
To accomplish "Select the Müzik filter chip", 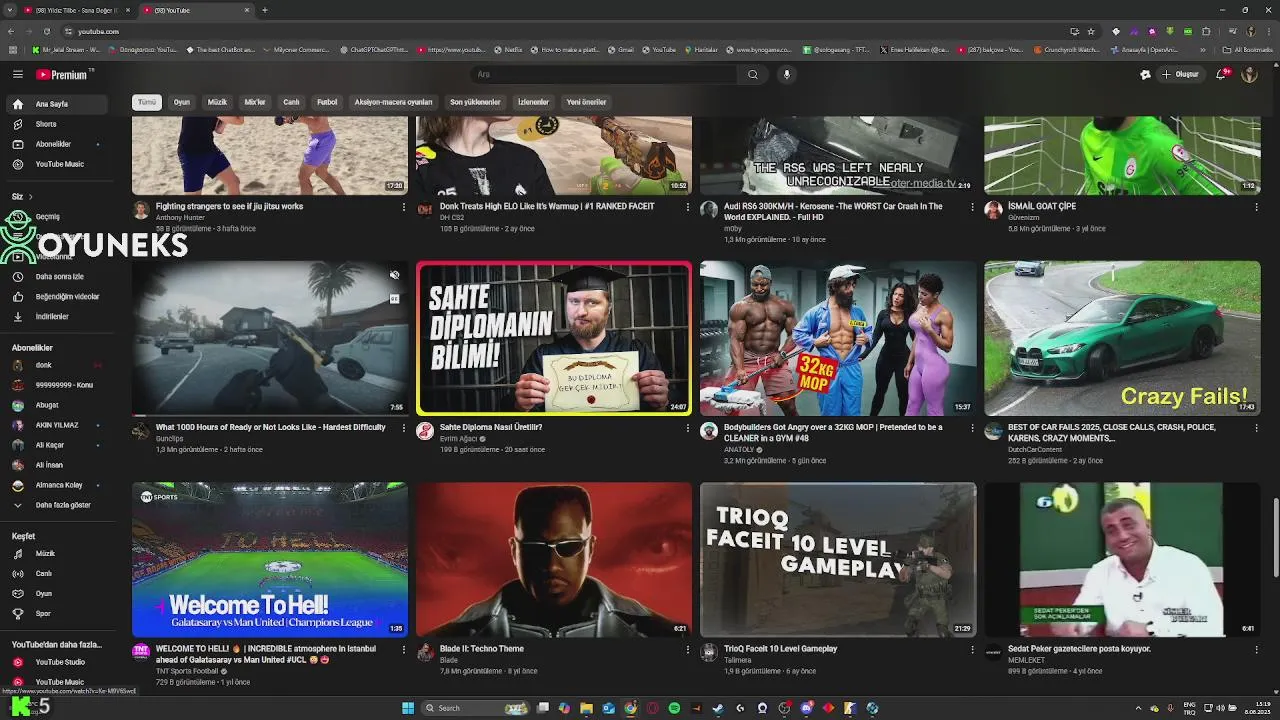I will (x=217, y=102).
